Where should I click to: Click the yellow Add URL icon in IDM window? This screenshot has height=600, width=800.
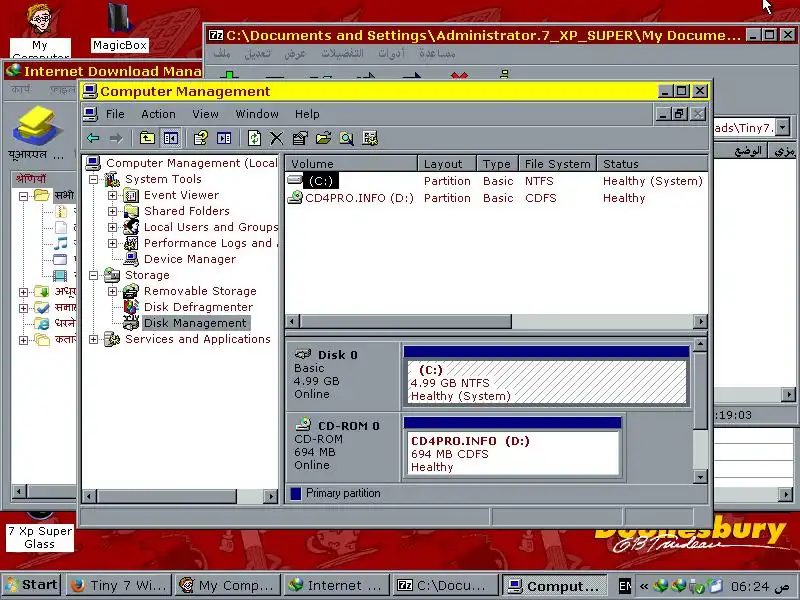pos(35,126)
